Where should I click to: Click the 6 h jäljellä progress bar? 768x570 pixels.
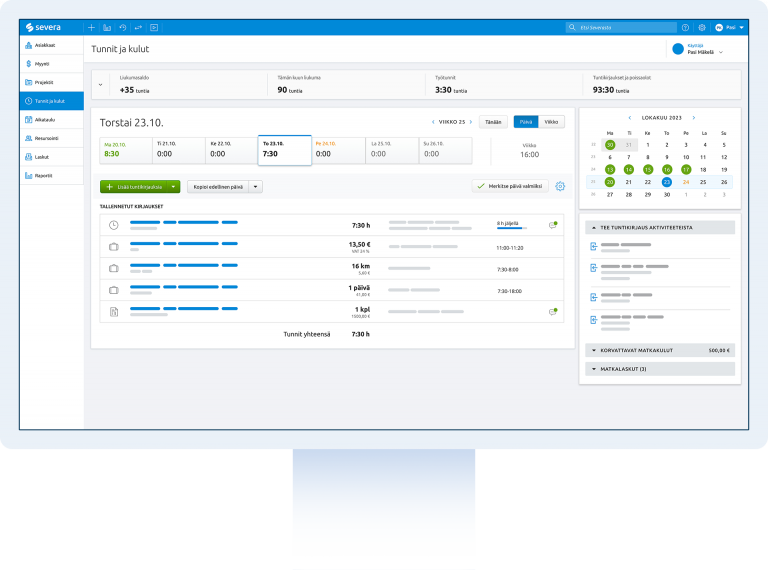(x=512, y=228)
